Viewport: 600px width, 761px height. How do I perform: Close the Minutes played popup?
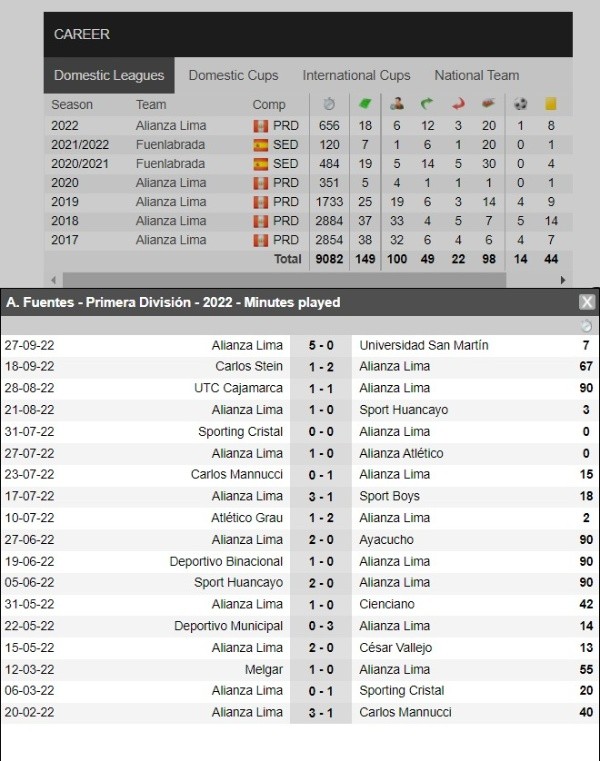[587, 302]
